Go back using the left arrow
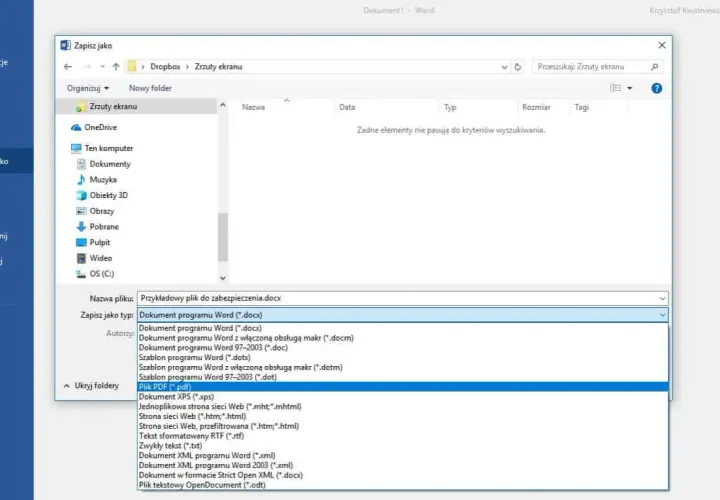The width and height of the screenshot is (720, 500). pos(68,67)
